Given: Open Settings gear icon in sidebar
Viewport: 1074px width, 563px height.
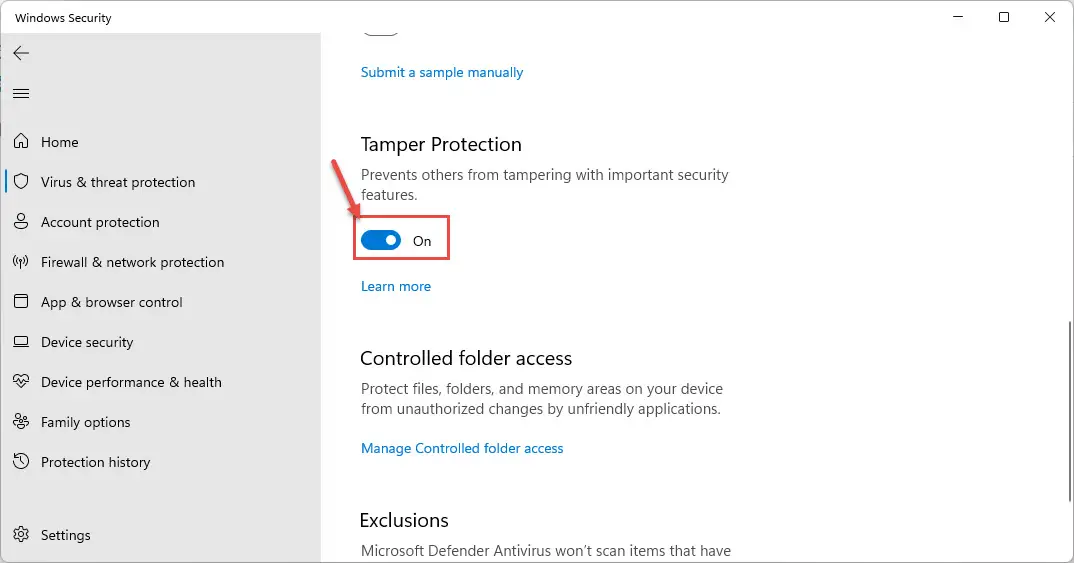Looking at the screenshot, I should pos(21,534).
